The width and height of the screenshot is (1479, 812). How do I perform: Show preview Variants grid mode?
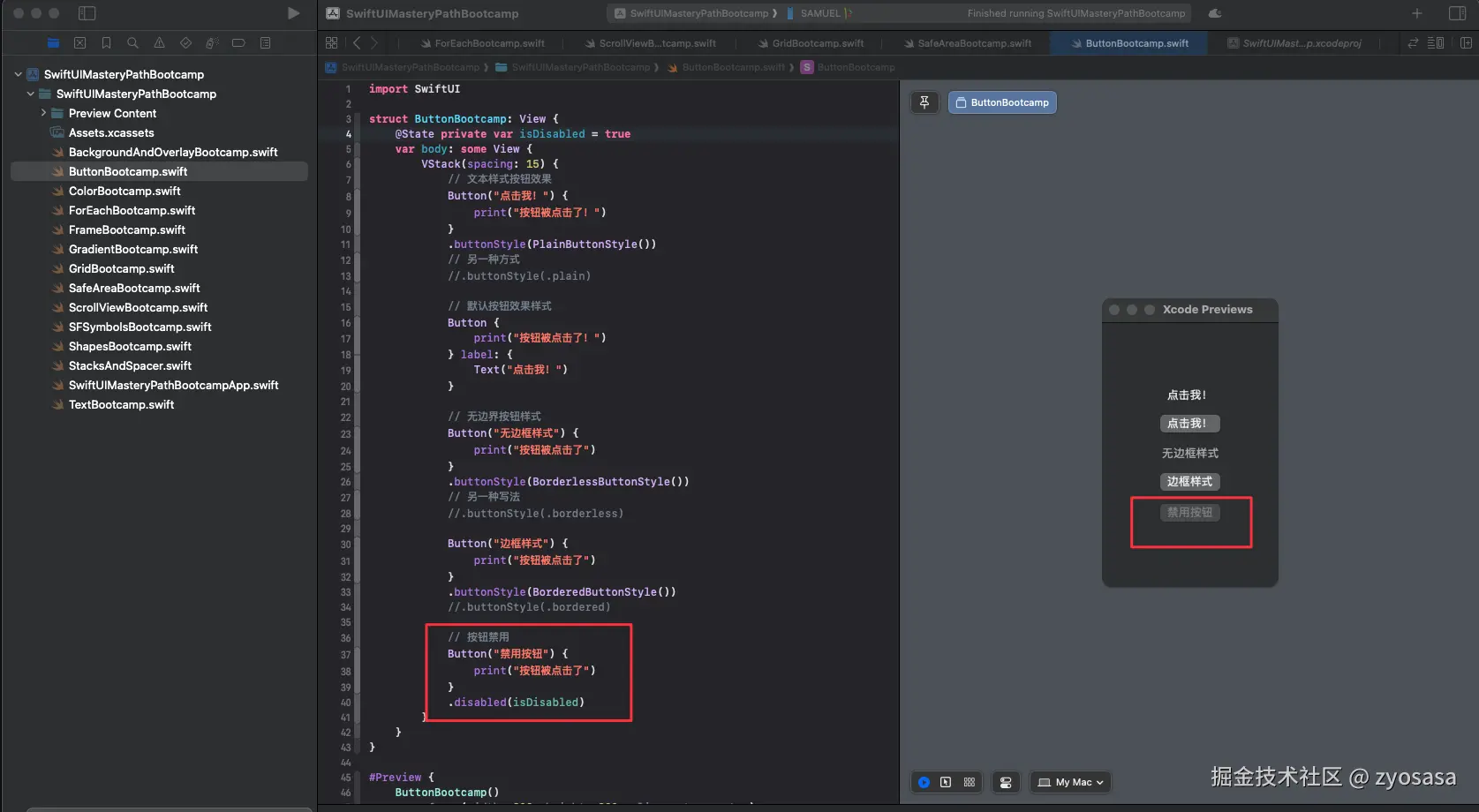tap(970, 782)
